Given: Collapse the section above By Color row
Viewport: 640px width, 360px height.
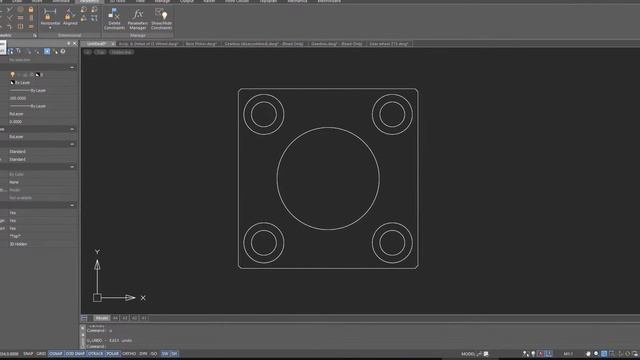Looking at the screenshot, I should [72, 167].
